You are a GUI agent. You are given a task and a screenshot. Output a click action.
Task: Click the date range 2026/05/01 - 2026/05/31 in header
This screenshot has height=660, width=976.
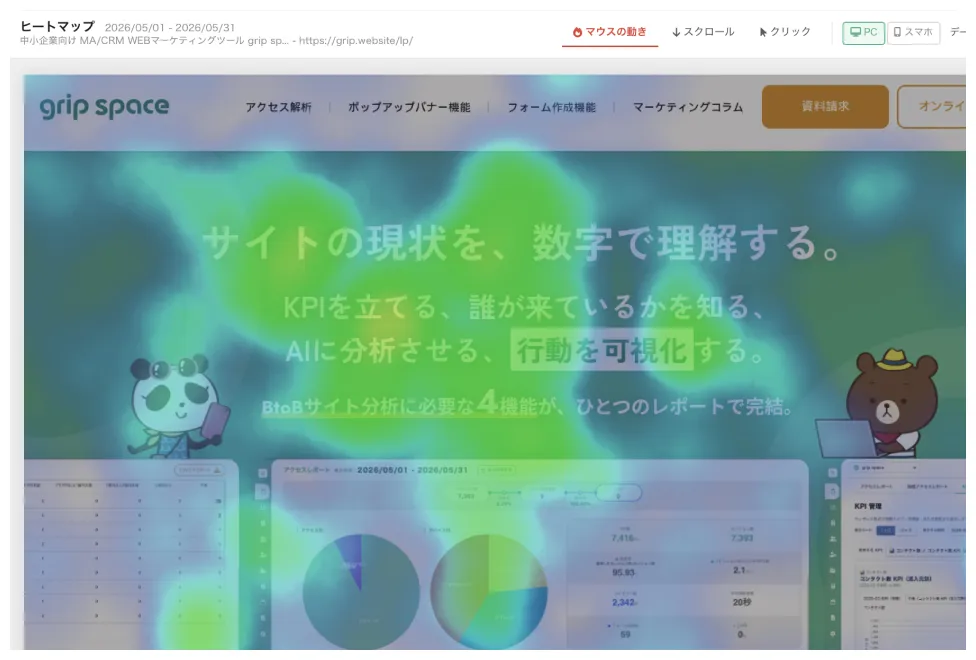point(170,27)
